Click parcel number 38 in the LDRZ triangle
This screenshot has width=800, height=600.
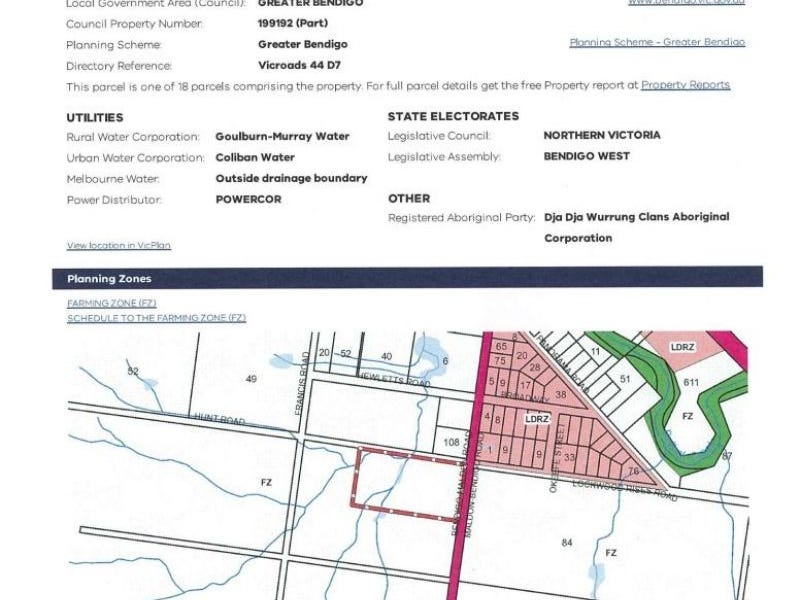pyautogui.click(x=560, y=394)
